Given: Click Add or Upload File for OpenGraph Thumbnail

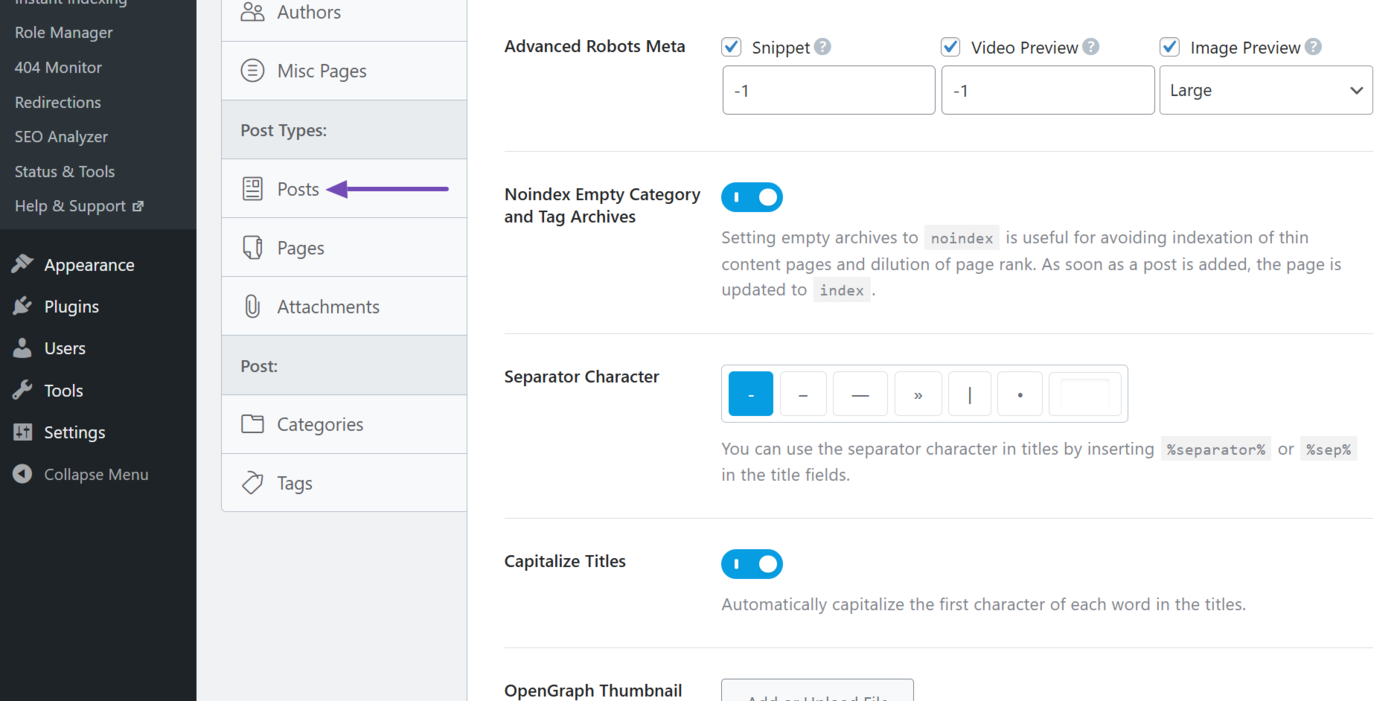Looking at the screenshot, I should [817, 694].
